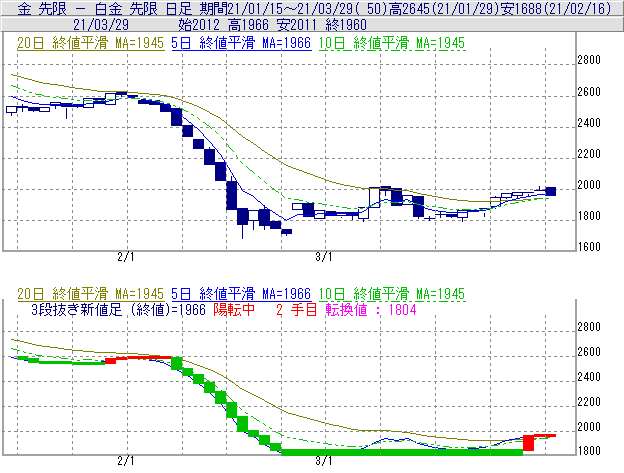Click the 3段抜き新値足 (終値)=1966 label

pos(118,310)
